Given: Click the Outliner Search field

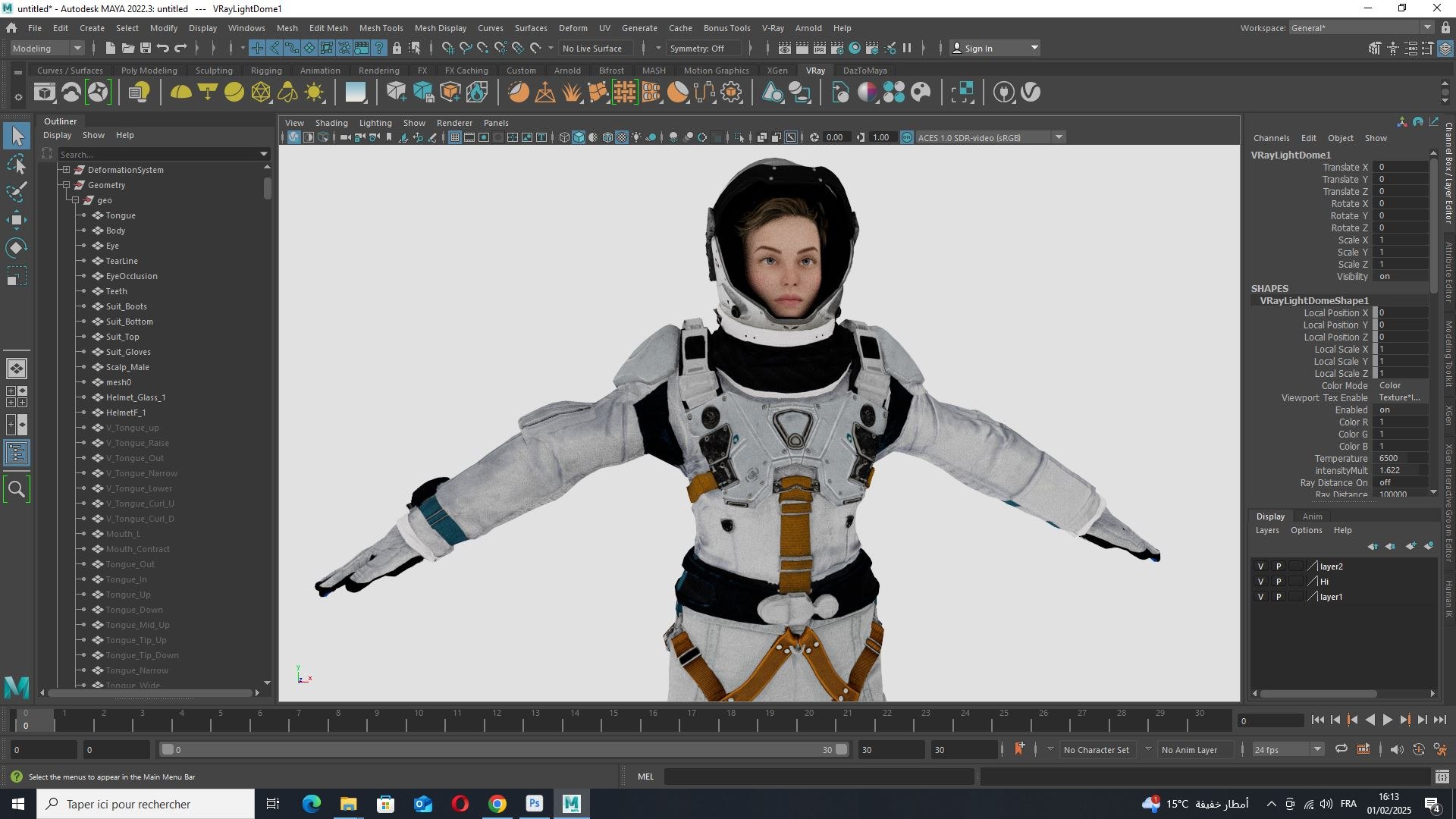Looking at the screenshot, I should 163,154.
